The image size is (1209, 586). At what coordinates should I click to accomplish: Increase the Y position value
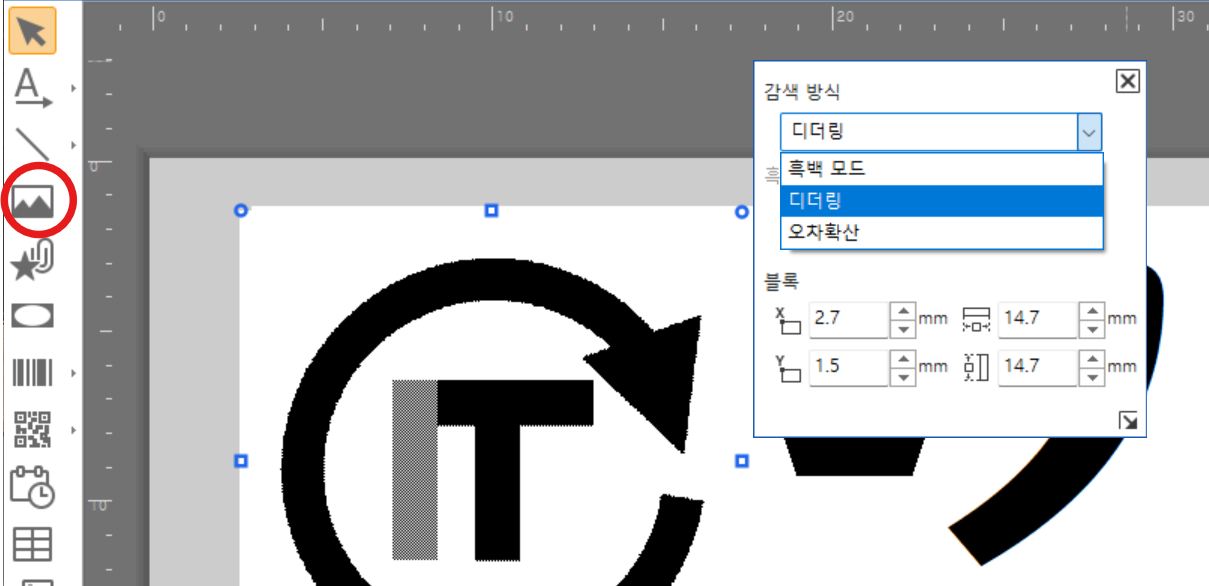pyautogui.click(x=903, y=357)
